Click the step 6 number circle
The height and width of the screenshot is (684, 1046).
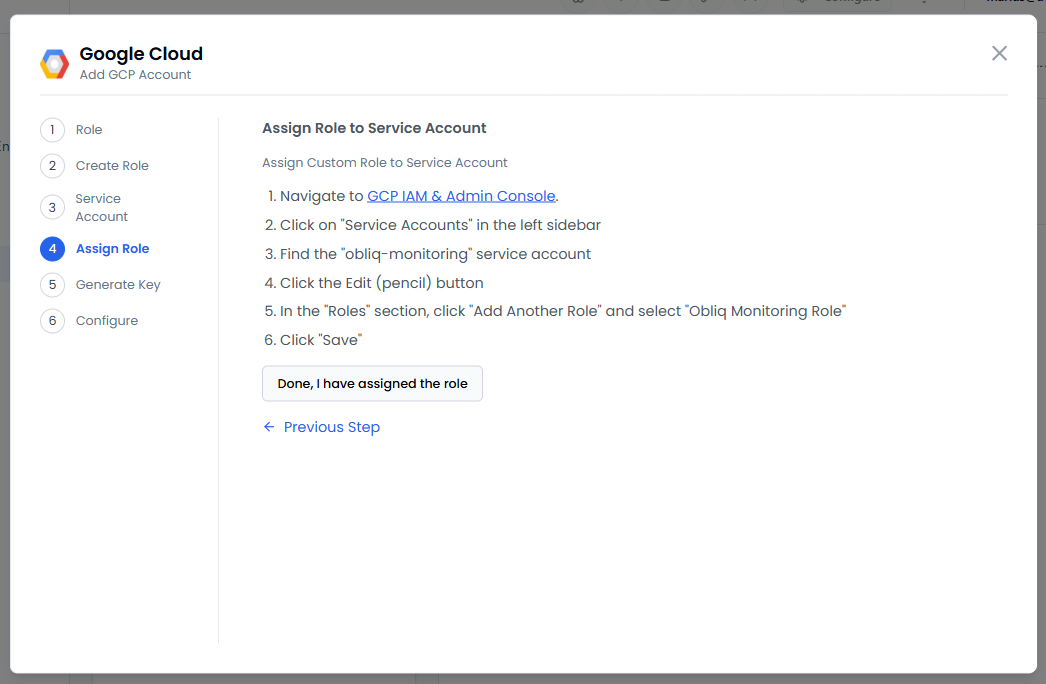[52, 321]
